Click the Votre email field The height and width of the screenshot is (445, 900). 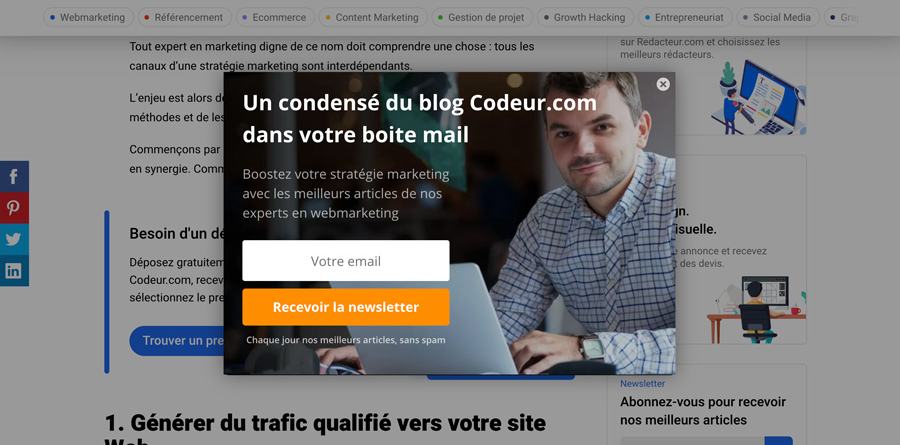pyautogui.click(x=346, y=261)
